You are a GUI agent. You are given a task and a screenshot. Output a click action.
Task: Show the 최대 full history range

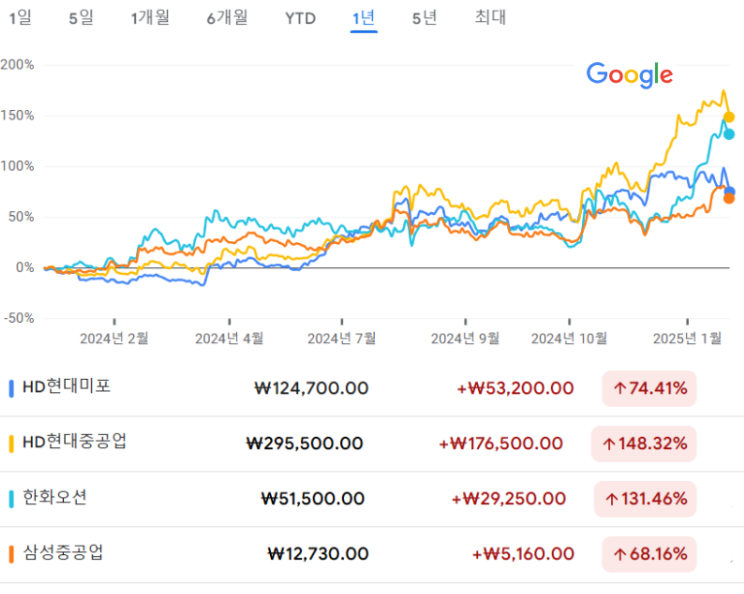tap(491, 18)
